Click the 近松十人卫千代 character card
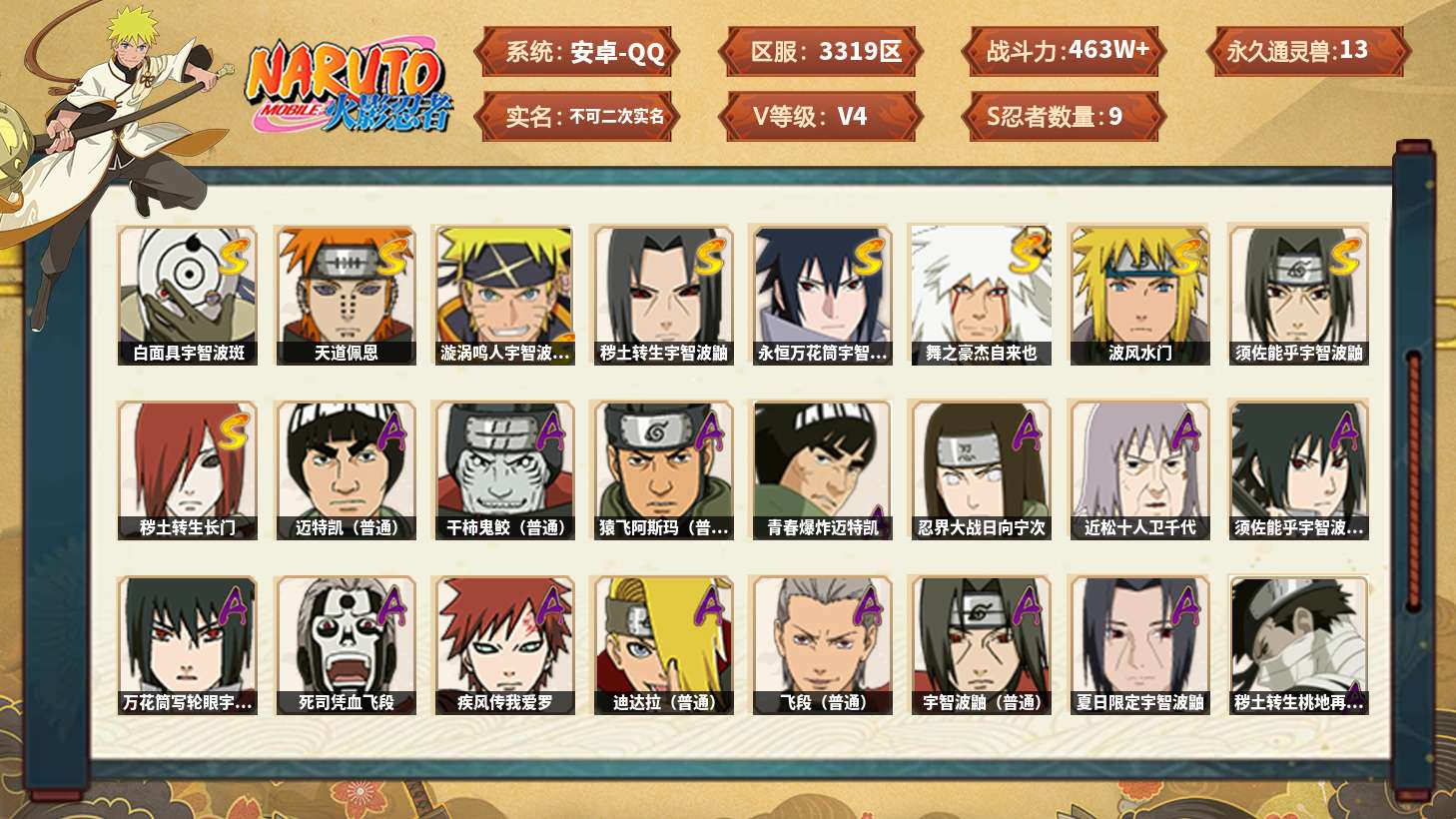 (x=1139, y=470)
